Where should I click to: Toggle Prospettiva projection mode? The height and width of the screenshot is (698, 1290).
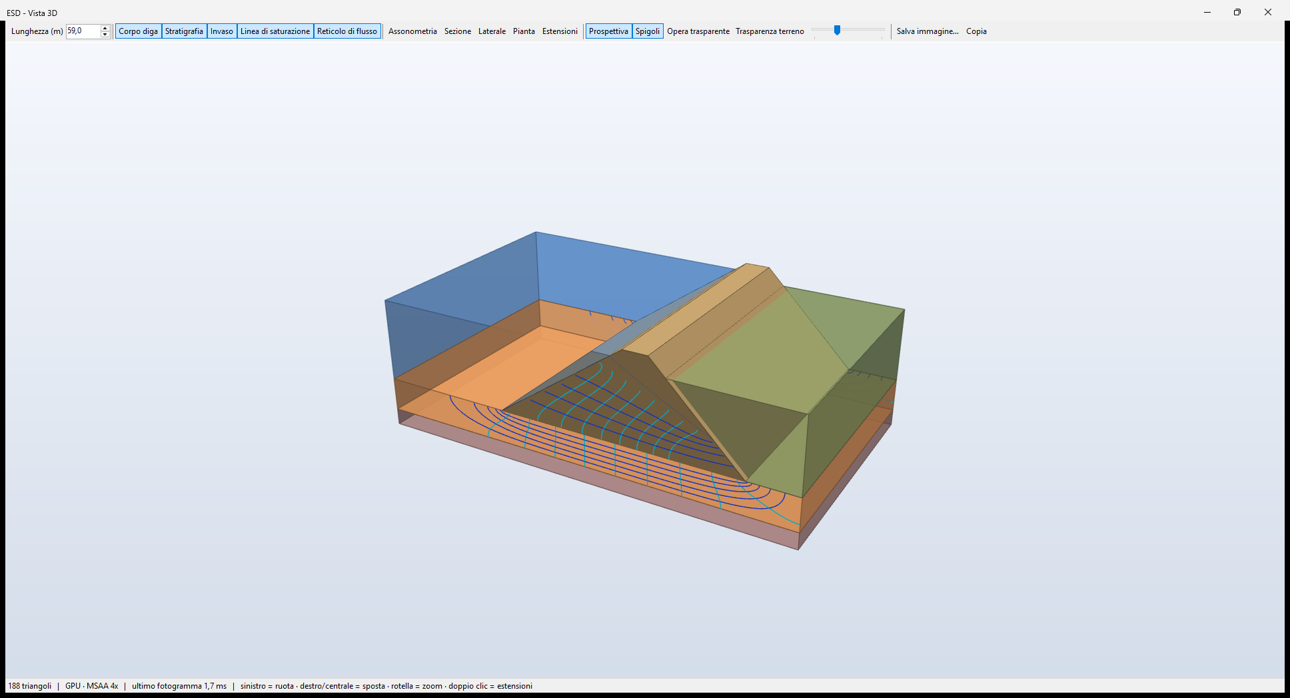609,31
